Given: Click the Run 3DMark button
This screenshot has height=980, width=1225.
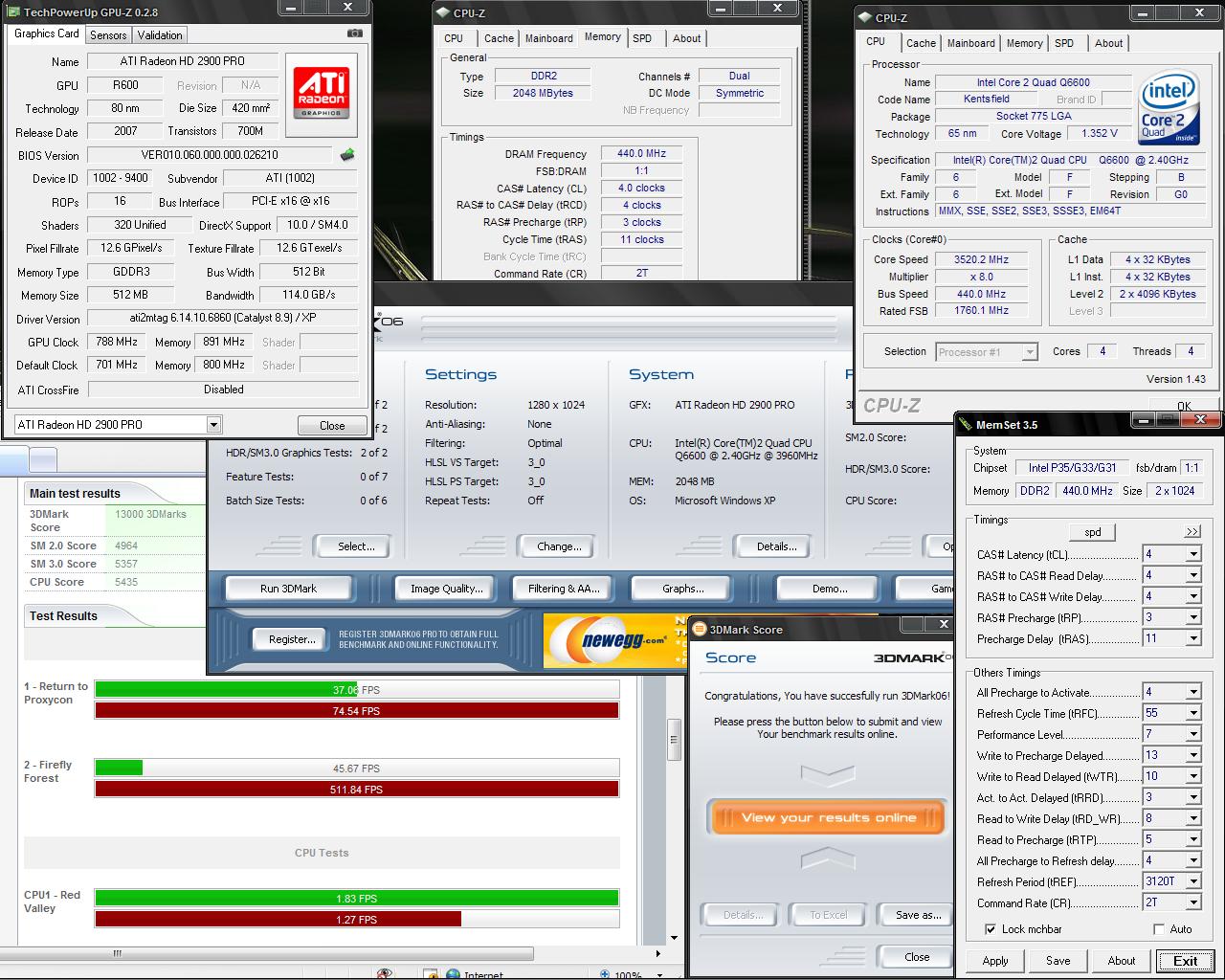Looking at the screenshot, I should pyautogui.click(x=288, y=589).
